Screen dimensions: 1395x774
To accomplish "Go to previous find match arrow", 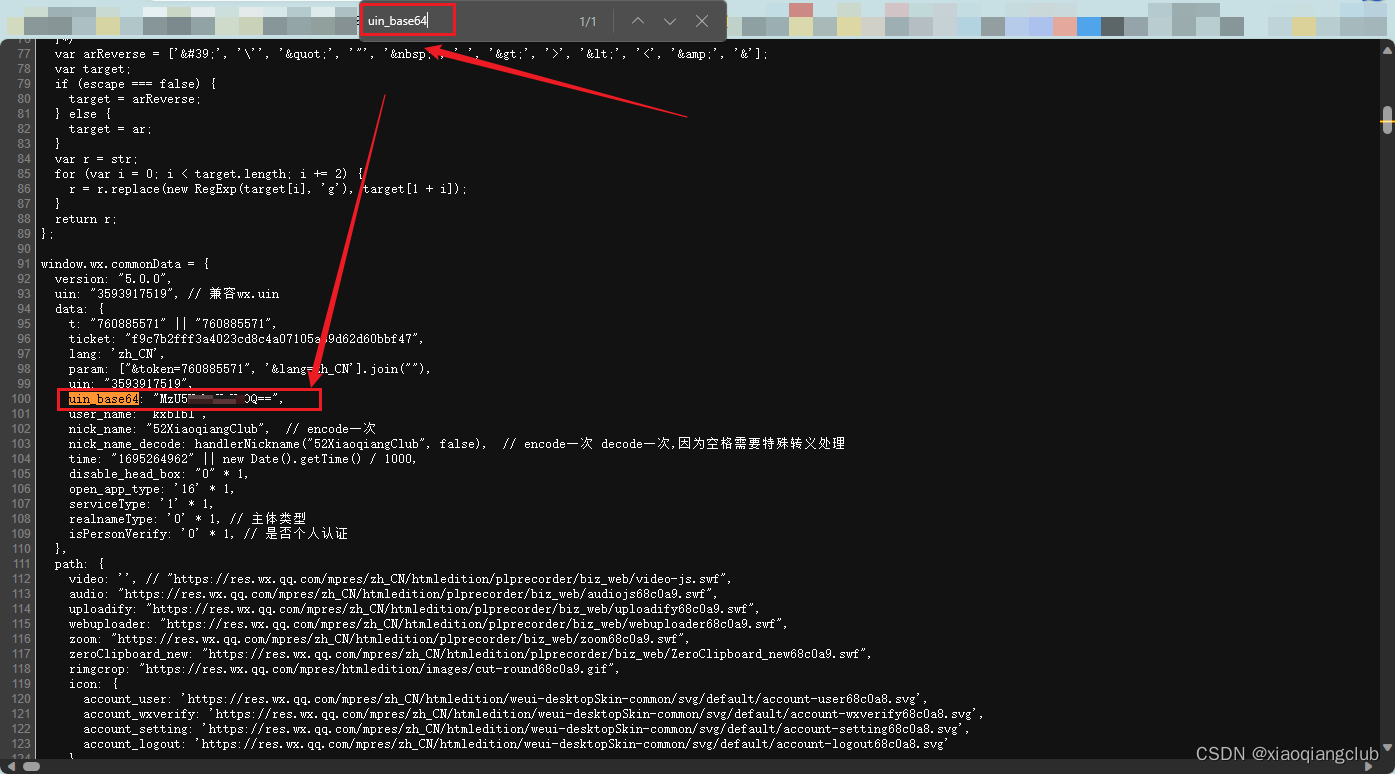I will pos(638,21).
